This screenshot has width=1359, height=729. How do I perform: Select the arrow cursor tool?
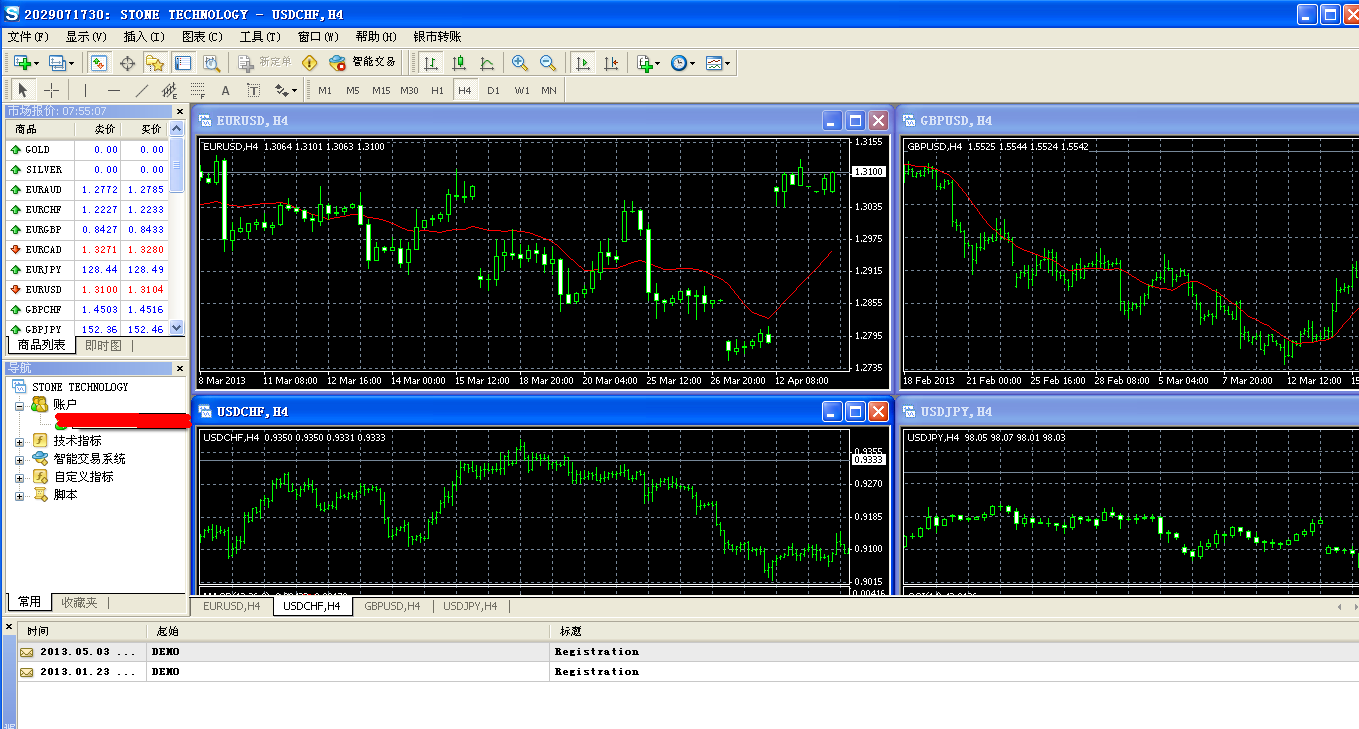pyautogui.click(x=23, y=90)
